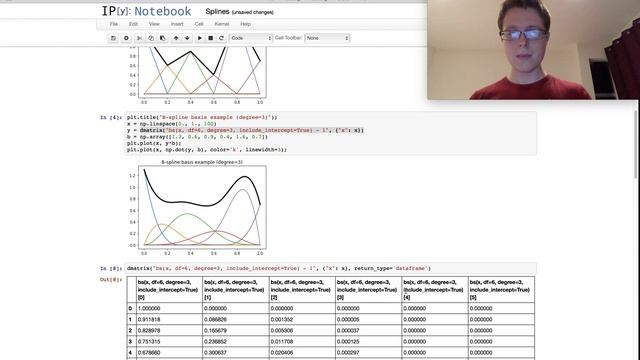Open the cell type Code dropdown
This screenshot has height=360, width=640.
pyautogui.click(x=251, y=38)
